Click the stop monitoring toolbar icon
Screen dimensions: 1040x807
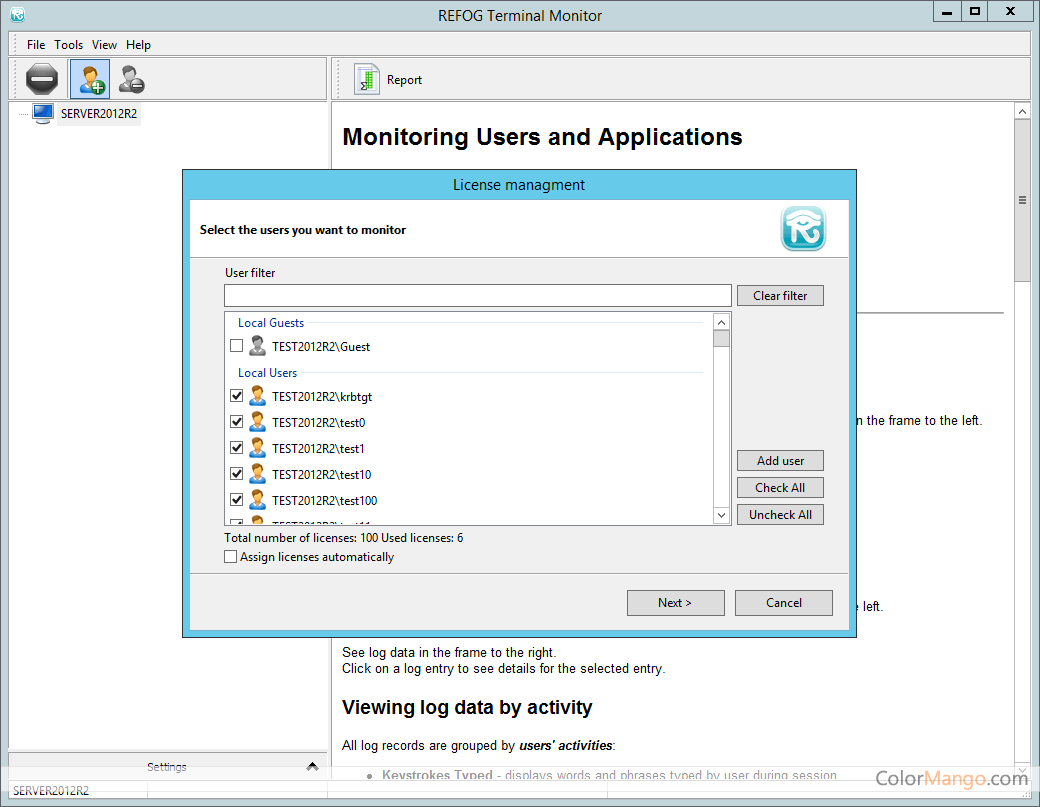[42, 79]
